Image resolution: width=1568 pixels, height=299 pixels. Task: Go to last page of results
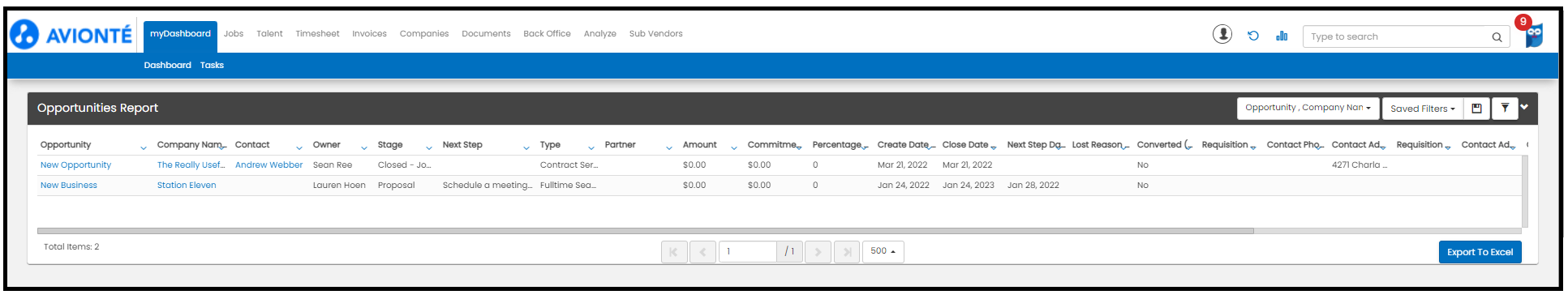pyautogui.click(x=847, y=252)
